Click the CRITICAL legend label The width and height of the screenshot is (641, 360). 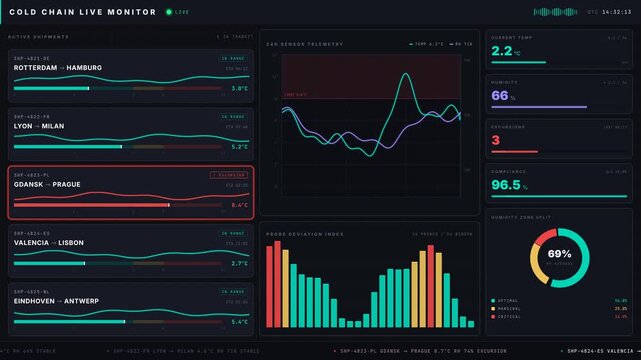(509, 317)
